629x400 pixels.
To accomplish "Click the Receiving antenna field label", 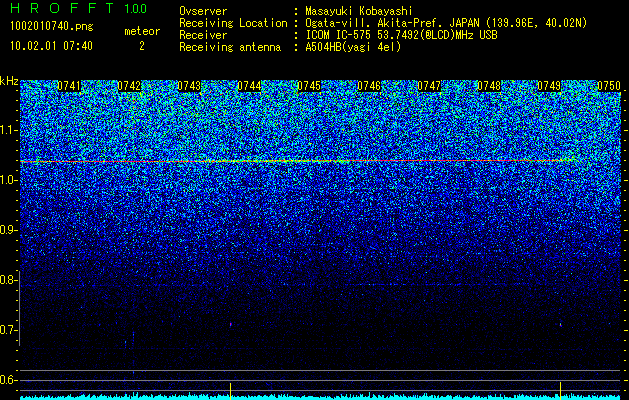I will click(230, 48).
